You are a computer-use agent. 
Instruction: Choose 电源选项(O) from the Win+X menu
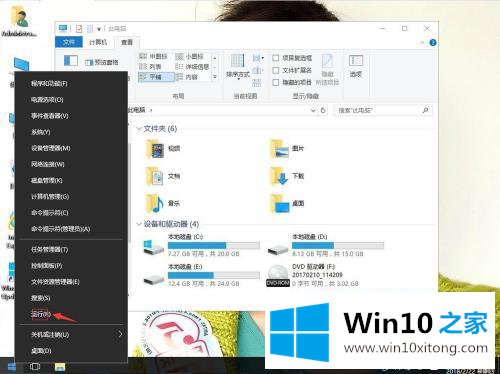(x=47, y=100)
